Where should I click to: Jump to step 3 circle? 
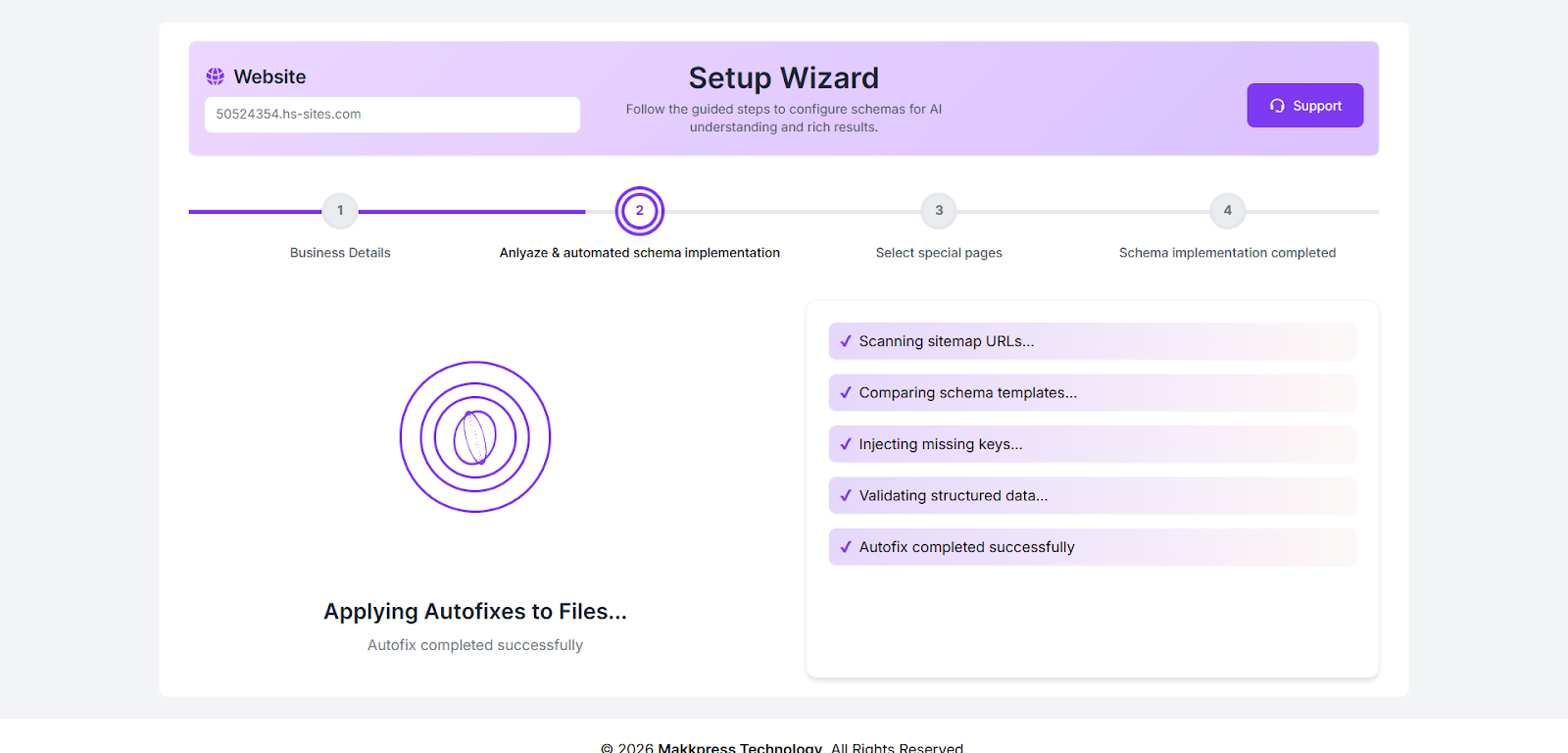click(939, 211)
